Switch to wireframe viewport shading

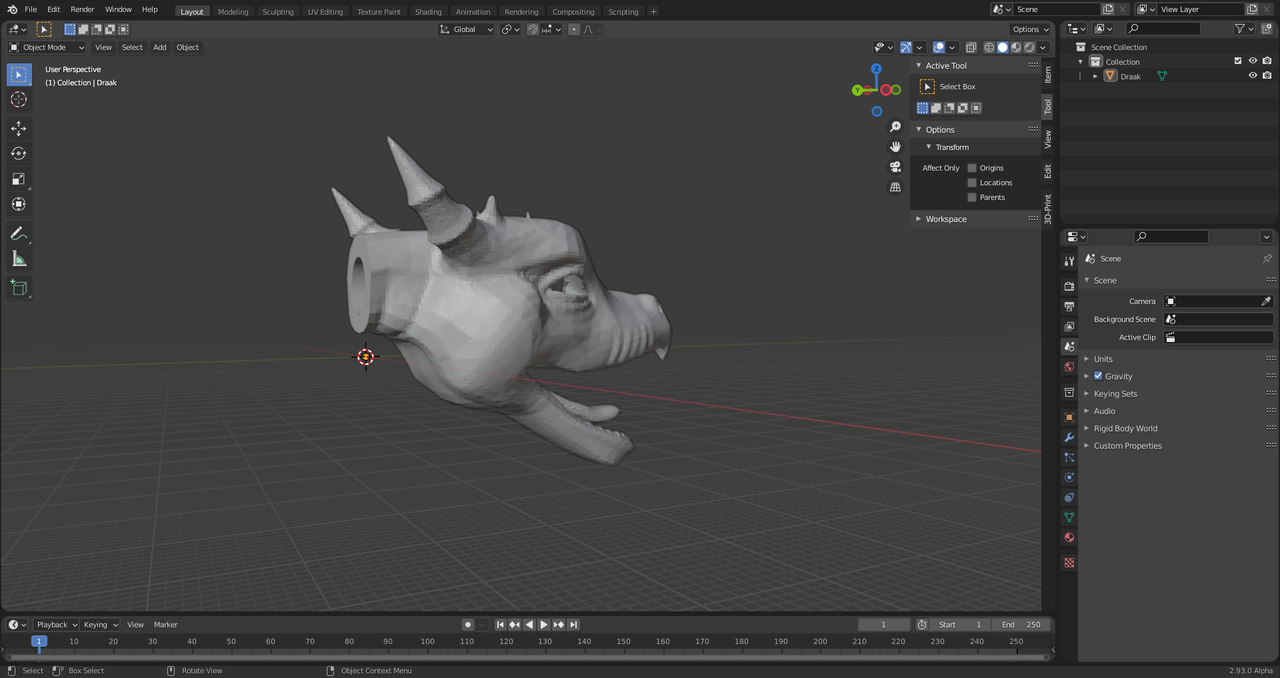coord(989,47)
